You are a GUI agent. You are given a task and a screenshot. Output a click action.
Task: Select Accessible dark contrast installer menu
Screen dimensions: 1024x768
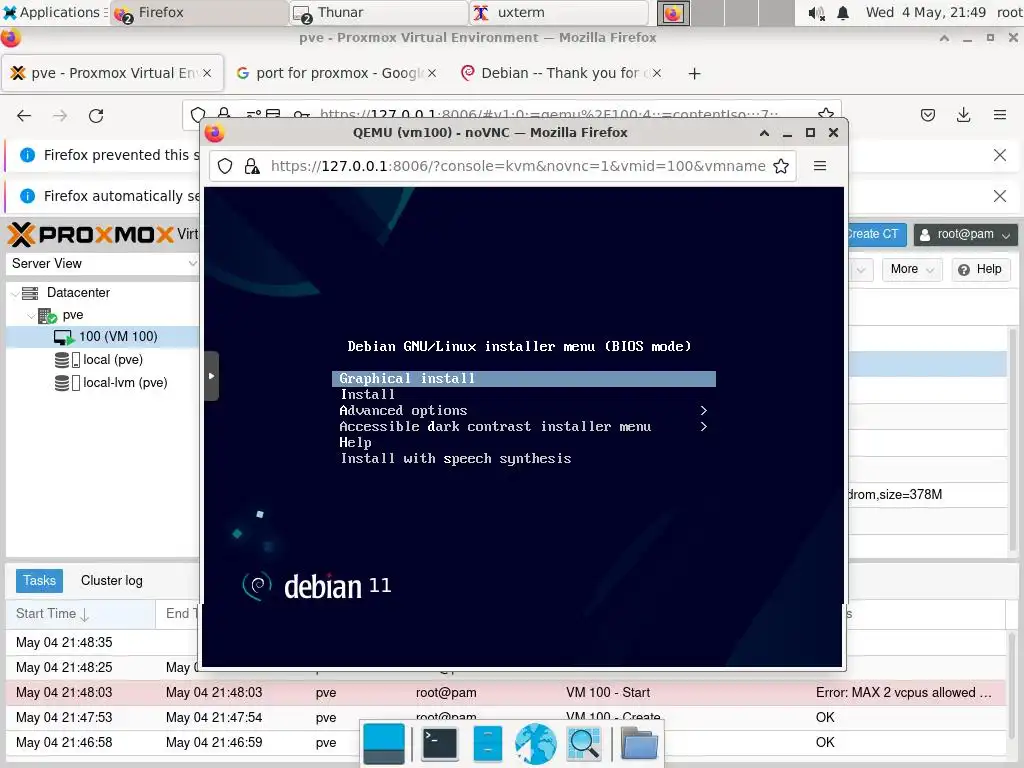click(x=495, y=426)
